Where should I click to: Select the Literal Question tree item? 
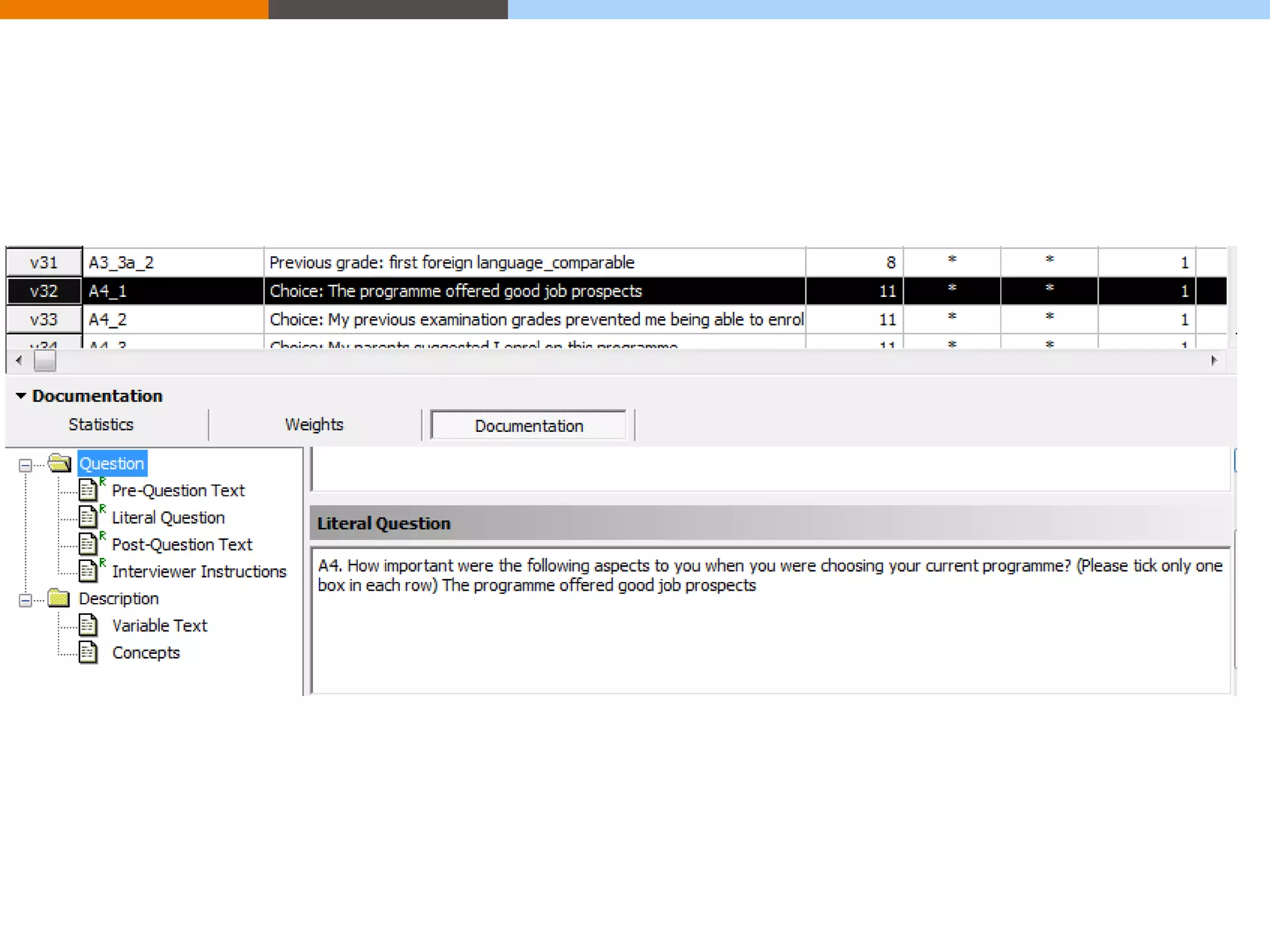pyautogui.click(x=168, y=518)
